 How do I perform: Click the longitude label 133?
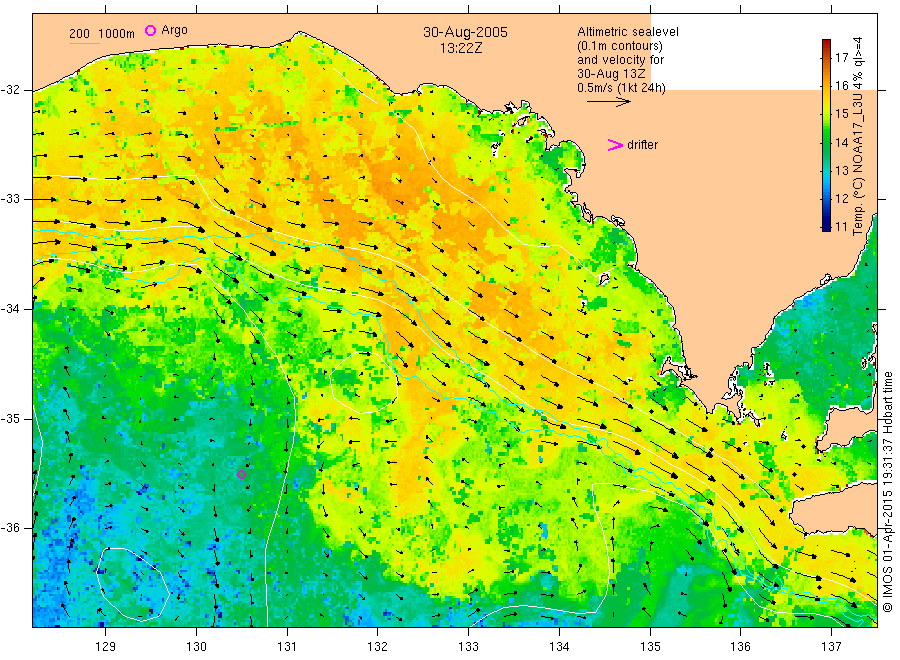[468, 647]
